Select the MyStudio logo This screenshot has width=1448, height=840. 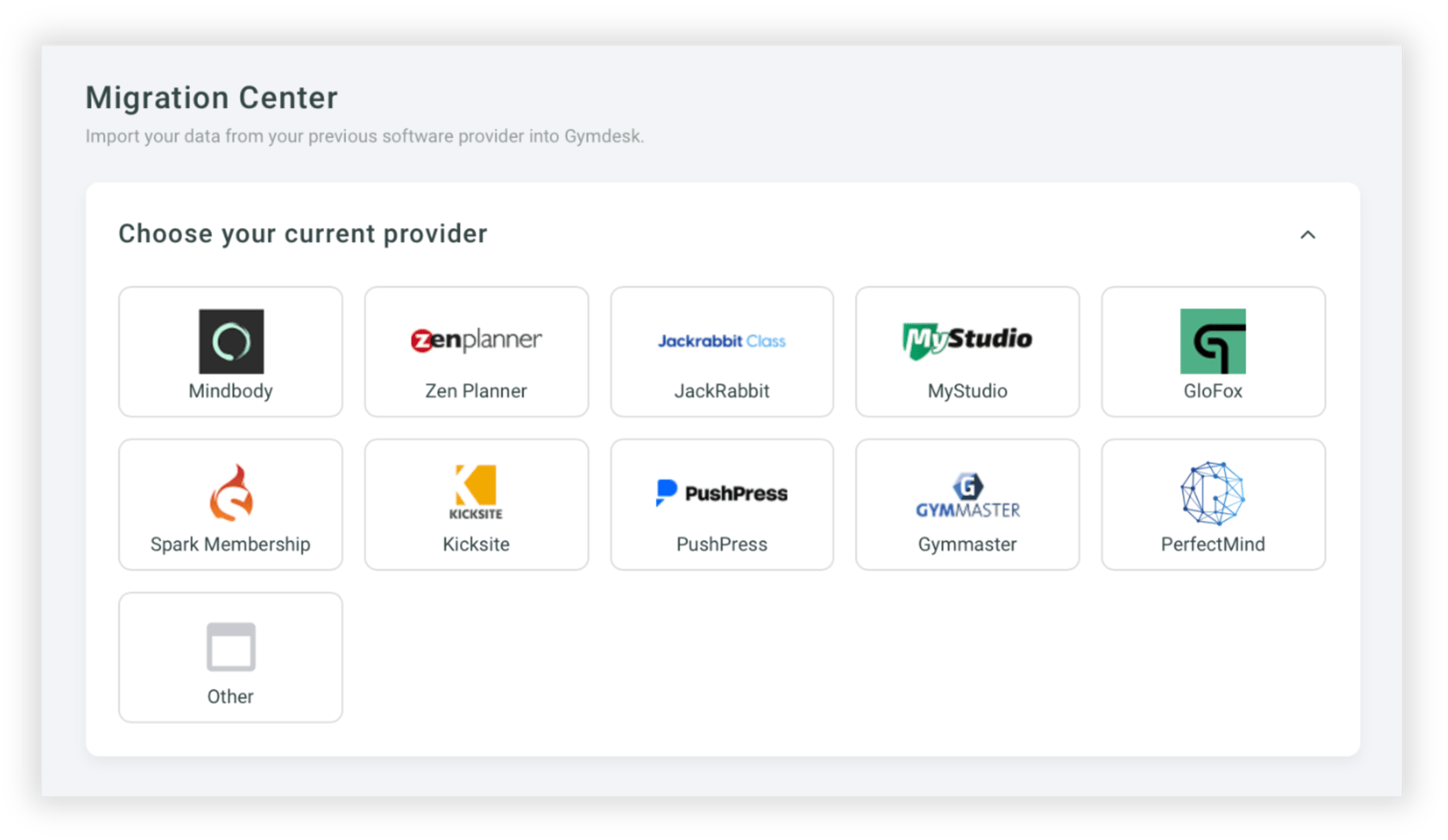pyautogui.click(x=966, y=339)
